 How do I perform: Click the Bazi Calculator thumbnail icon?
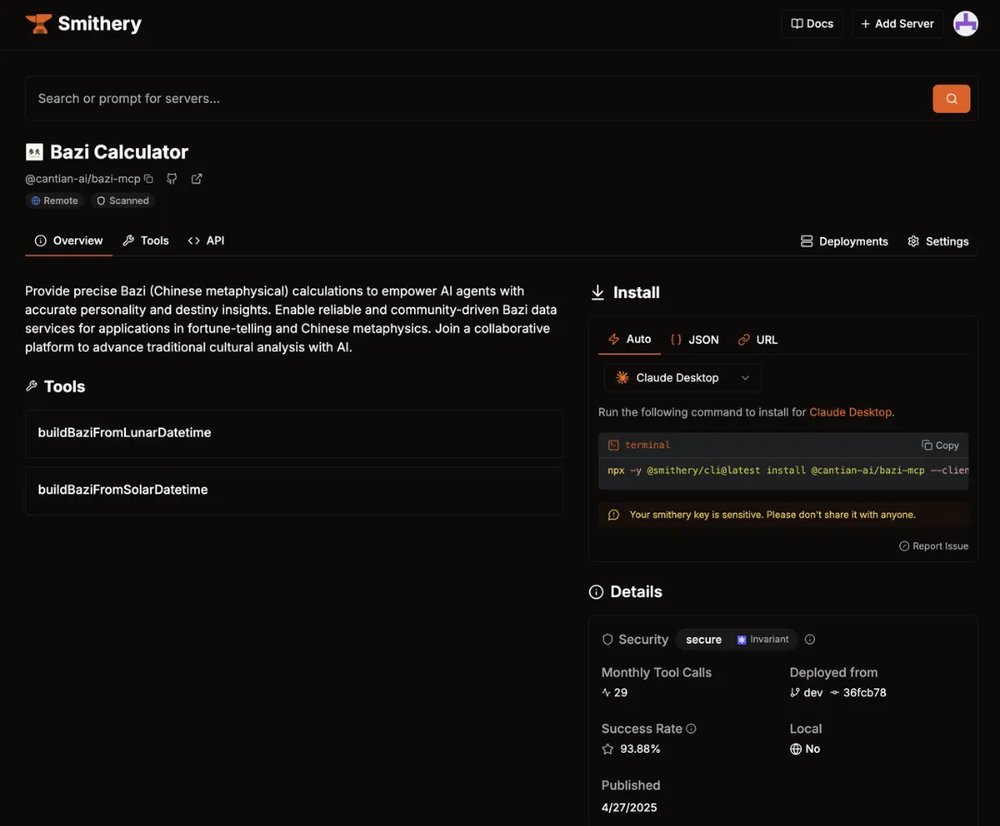coord(34,152)
